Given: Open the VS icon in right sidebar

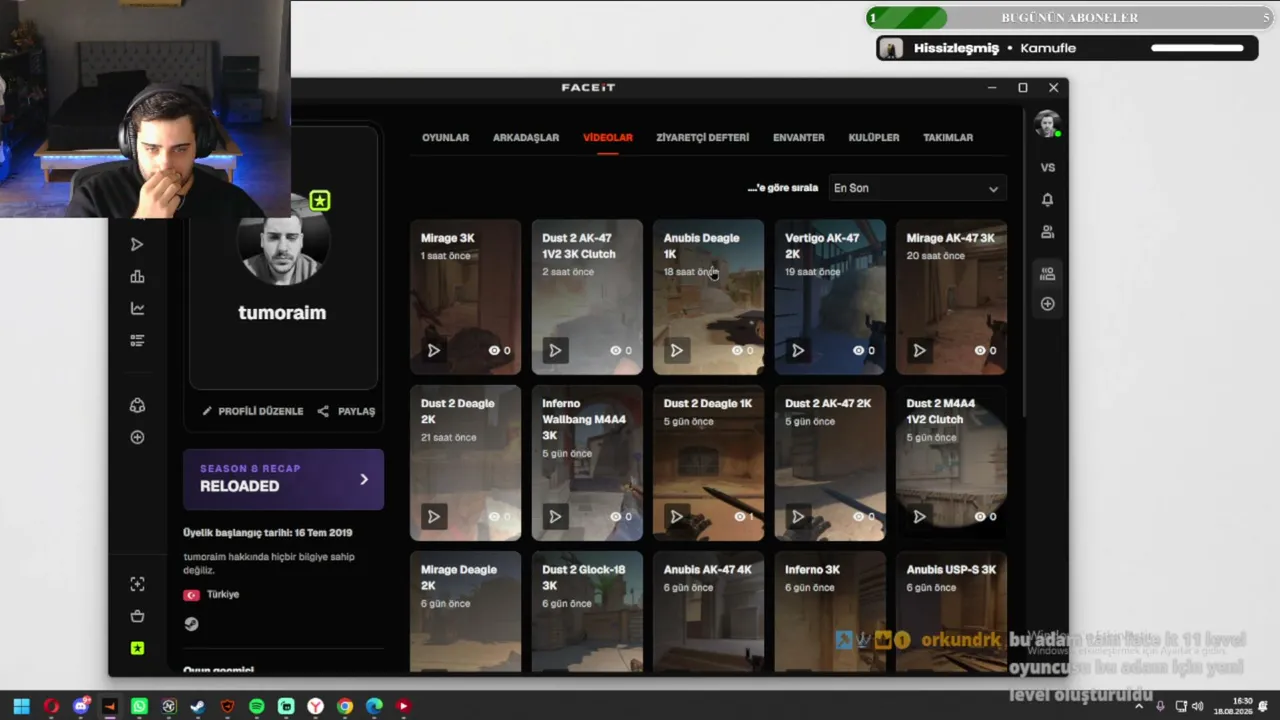Looking at the screenshot, I should tap(1047, 168).
